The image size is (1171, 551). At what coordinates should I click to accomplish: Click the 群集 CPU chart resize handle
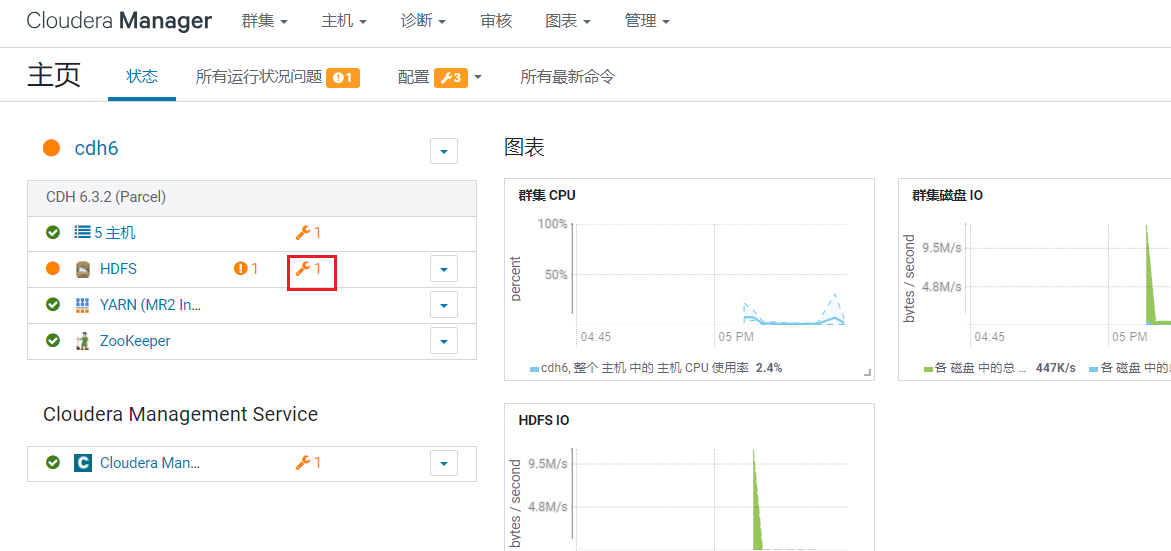pyautogui.click(x=867, y=373)
